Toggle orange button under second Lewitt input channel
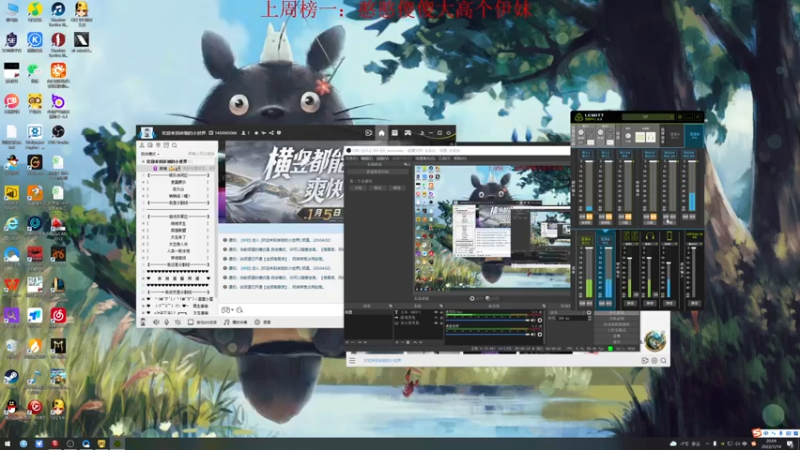The image size is (800, 450). coord(609,216)
